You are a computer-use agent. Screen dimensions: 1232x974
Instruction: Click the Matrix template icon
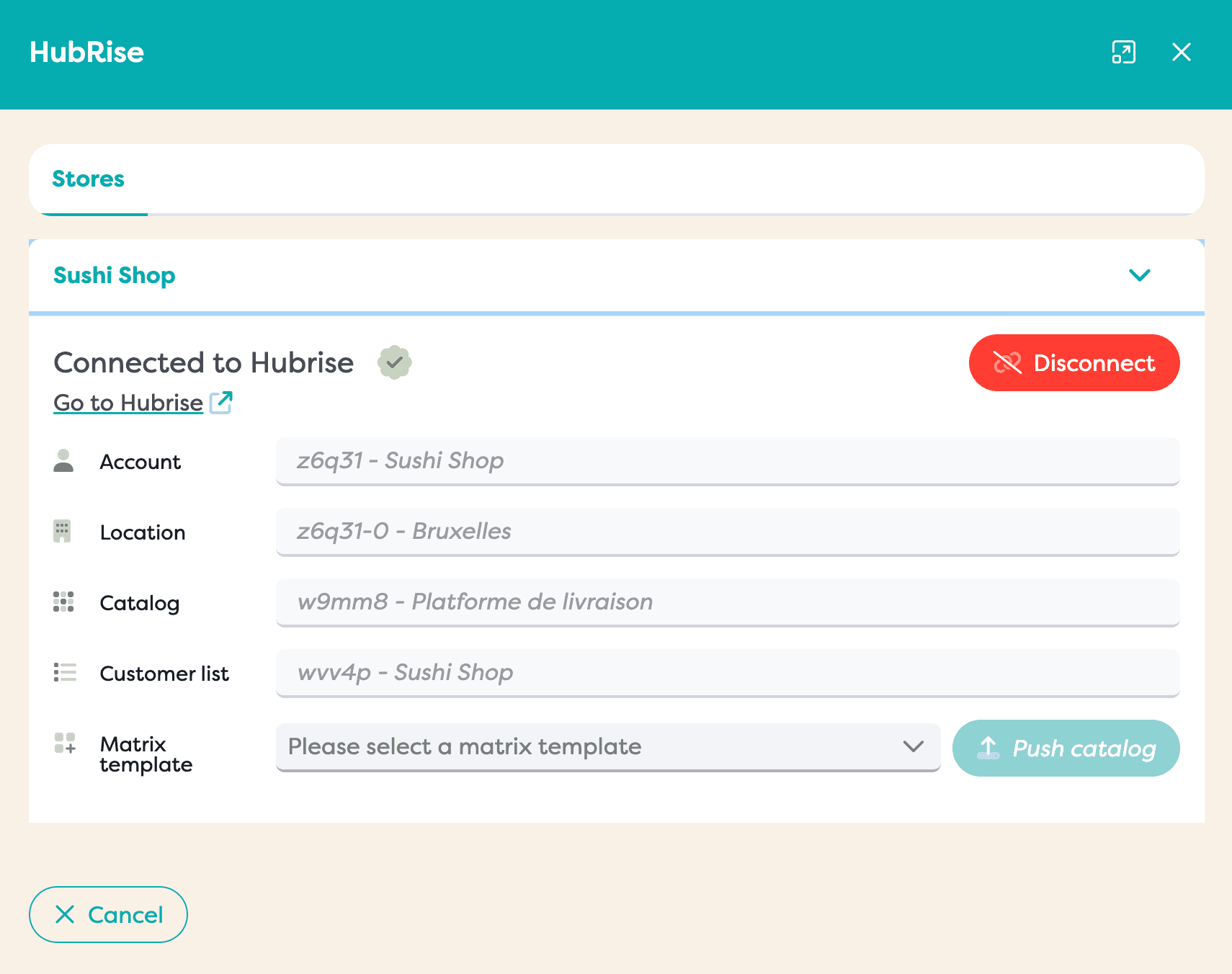point(65,743)
